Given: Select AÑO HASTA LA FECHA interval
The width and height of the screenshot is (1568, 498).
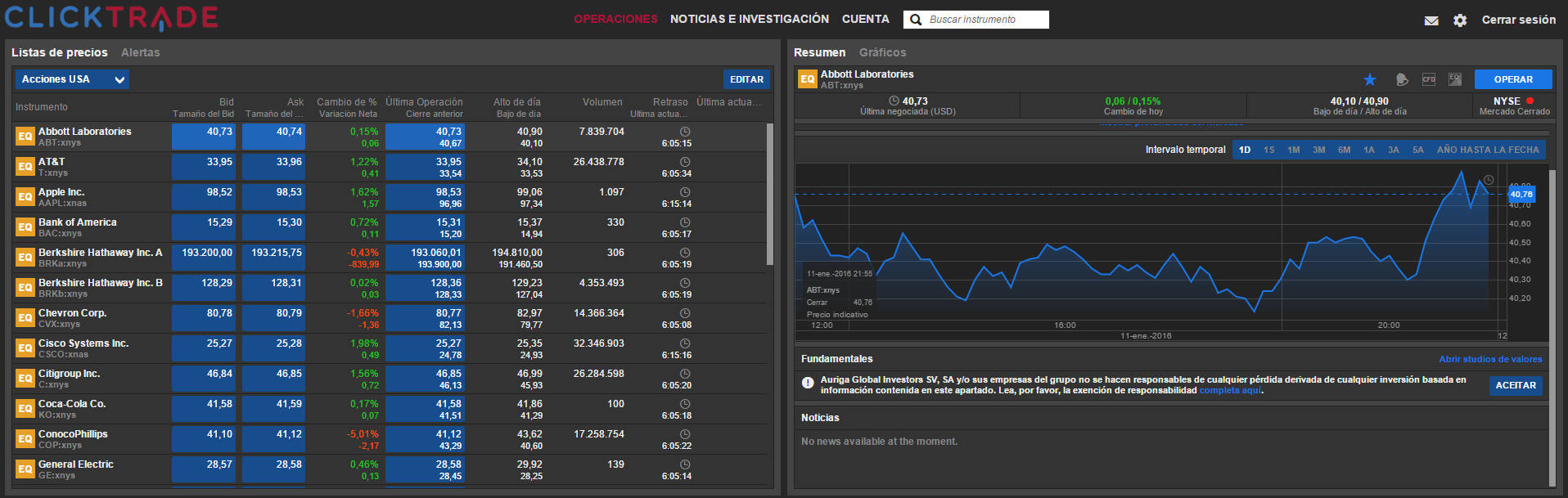Looking at the screenshot, I should (x=1488, y=150).
